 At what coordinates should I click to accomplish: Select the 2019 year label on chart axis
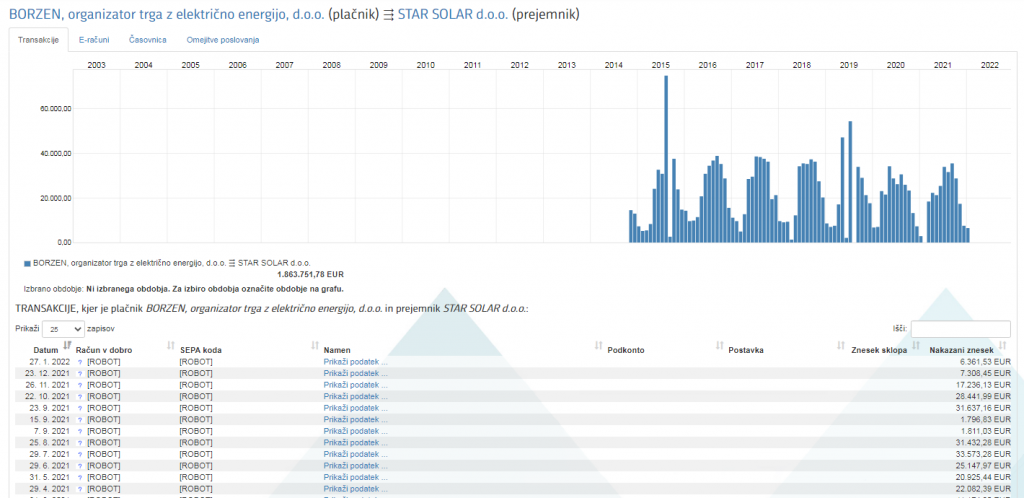tap(848, 65)
